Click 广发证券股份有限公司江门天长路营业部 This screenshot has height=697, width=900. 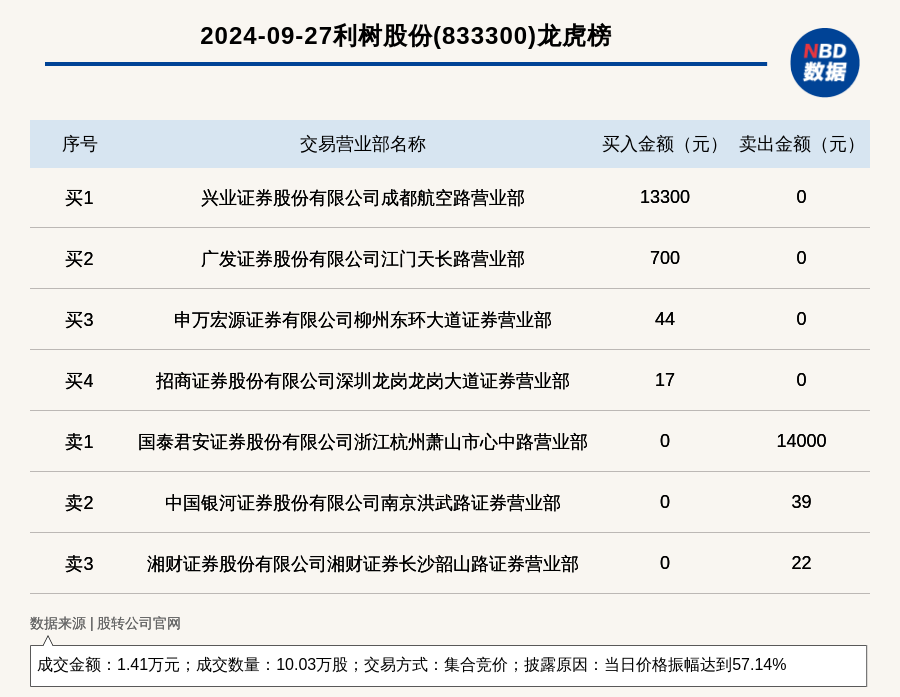(x=363, y=259)
